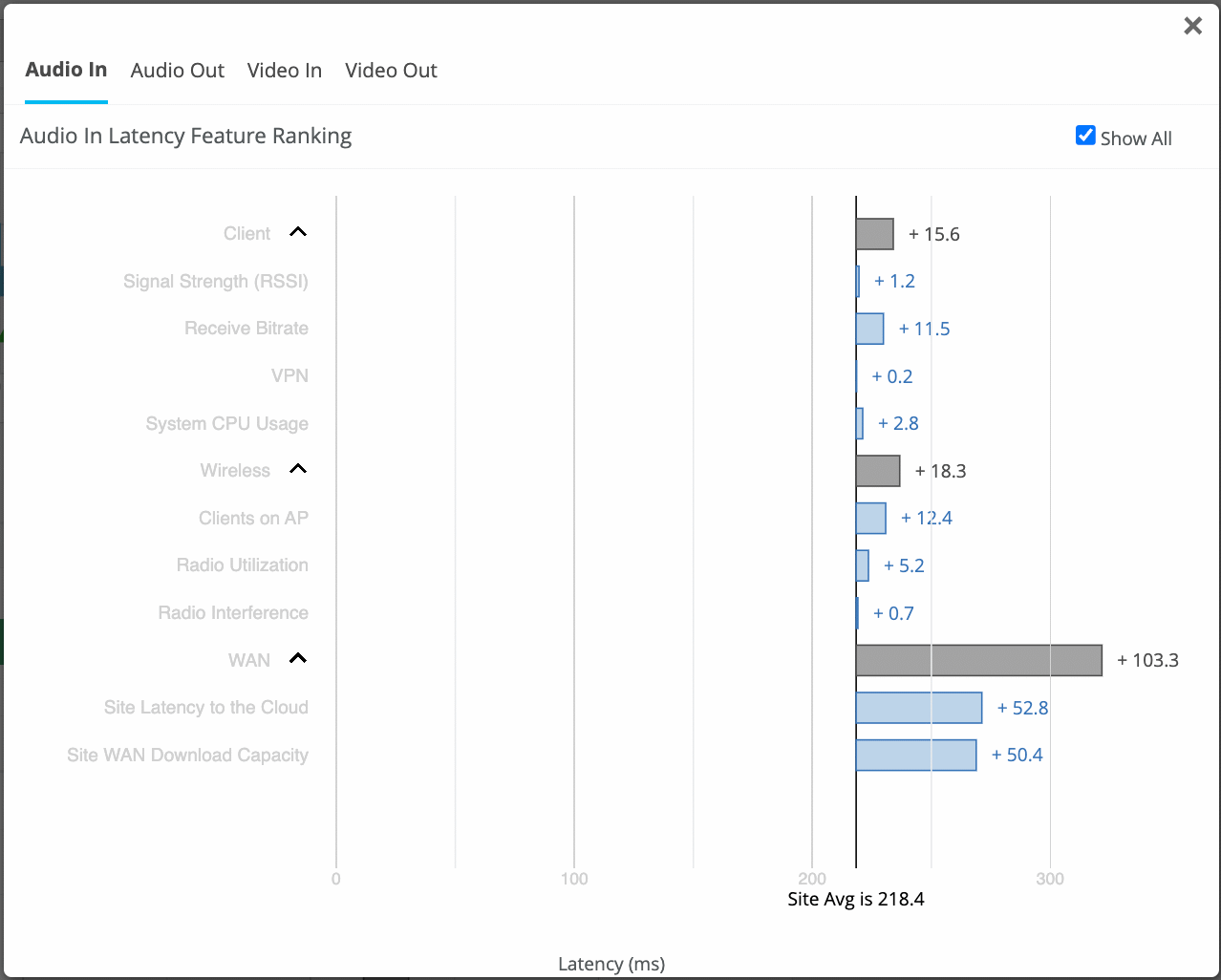Switch to the Audio Out tab
The width and height of the screenshot is (1221, 980).
click(177, 70)
